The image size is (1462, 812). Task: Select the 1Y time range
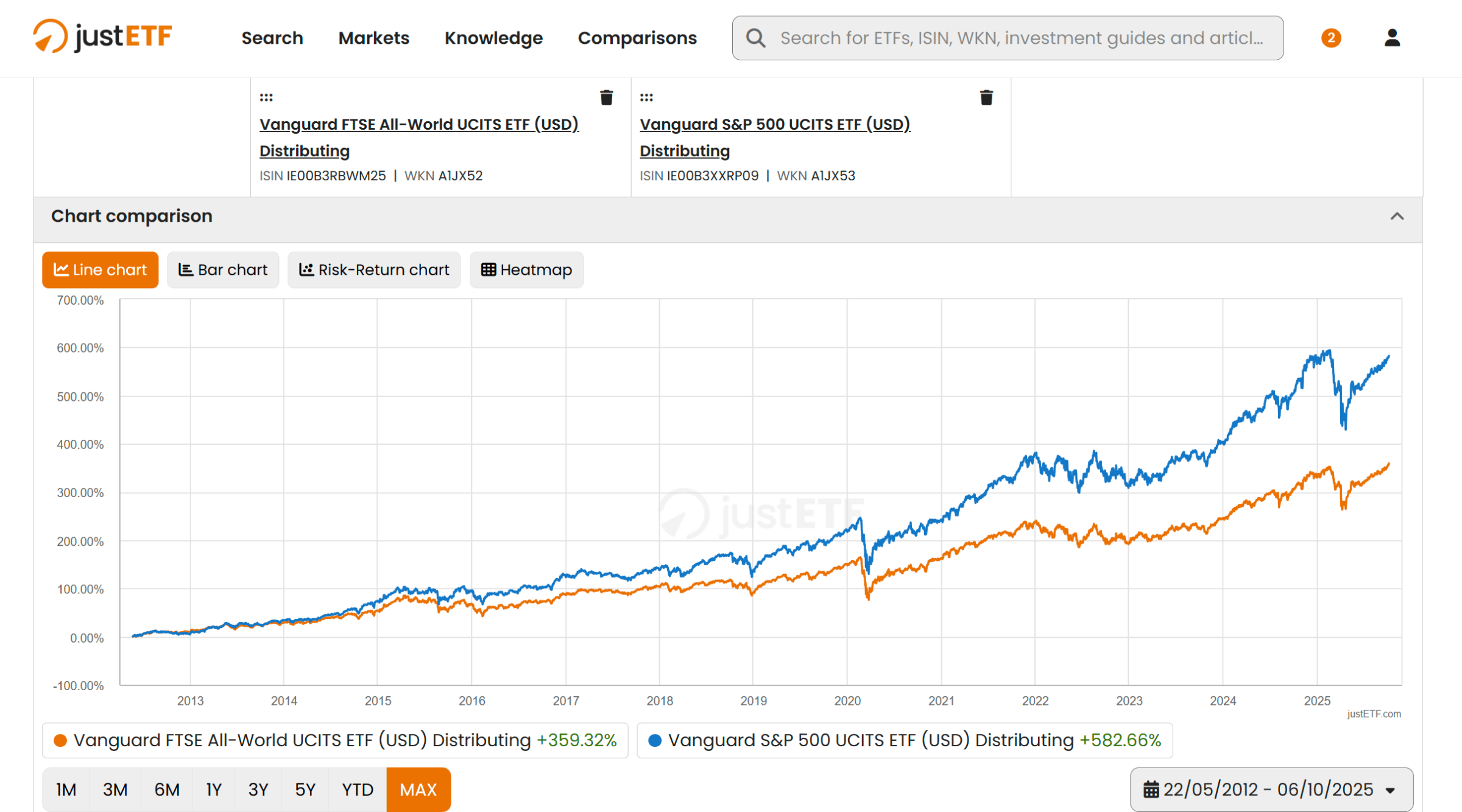tap(213, 789)
